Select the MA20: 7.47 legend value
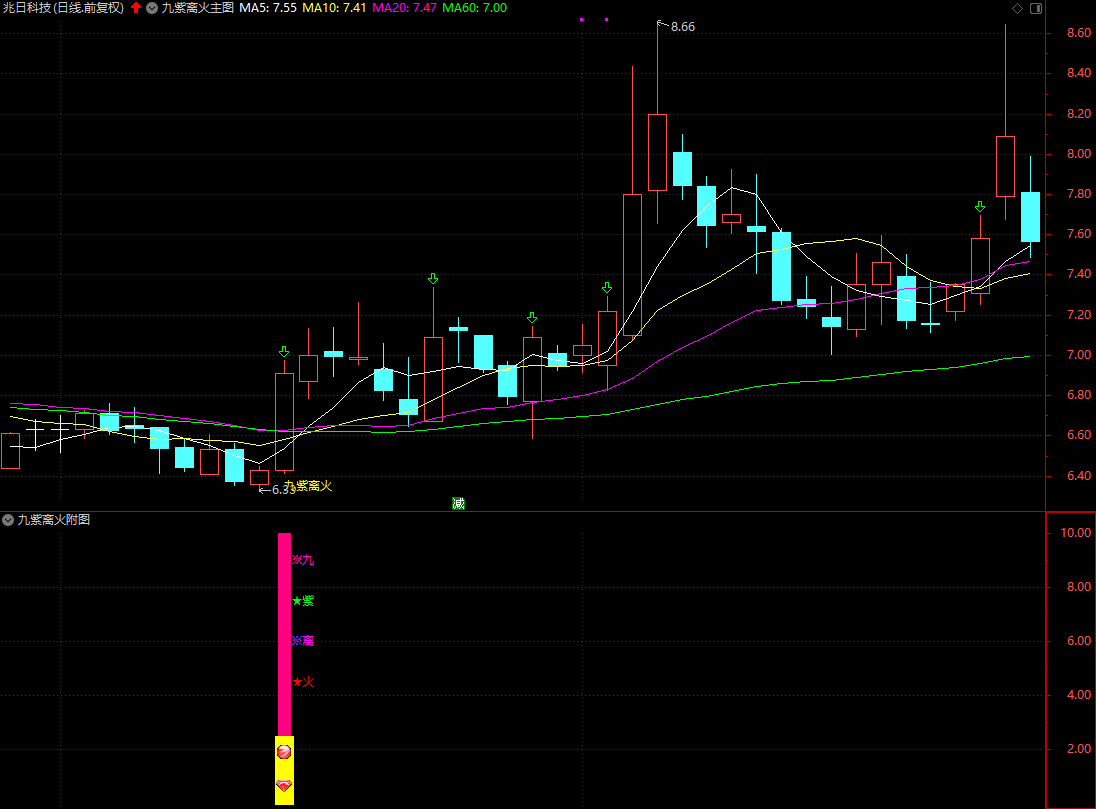Screen dimensions: 1096x809 point(405,8)
